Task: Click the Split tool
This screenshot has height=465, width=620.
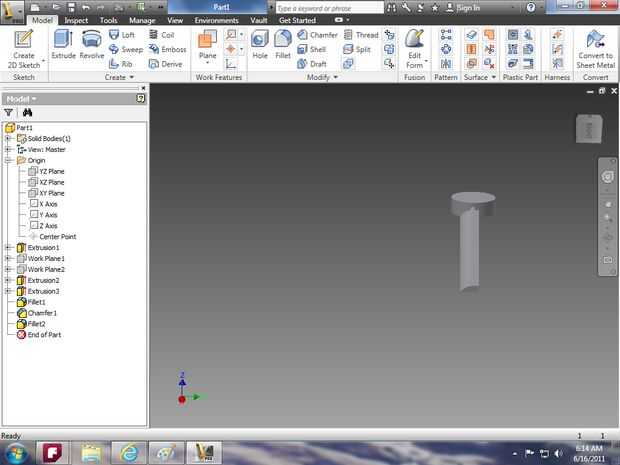Action: 357,49
